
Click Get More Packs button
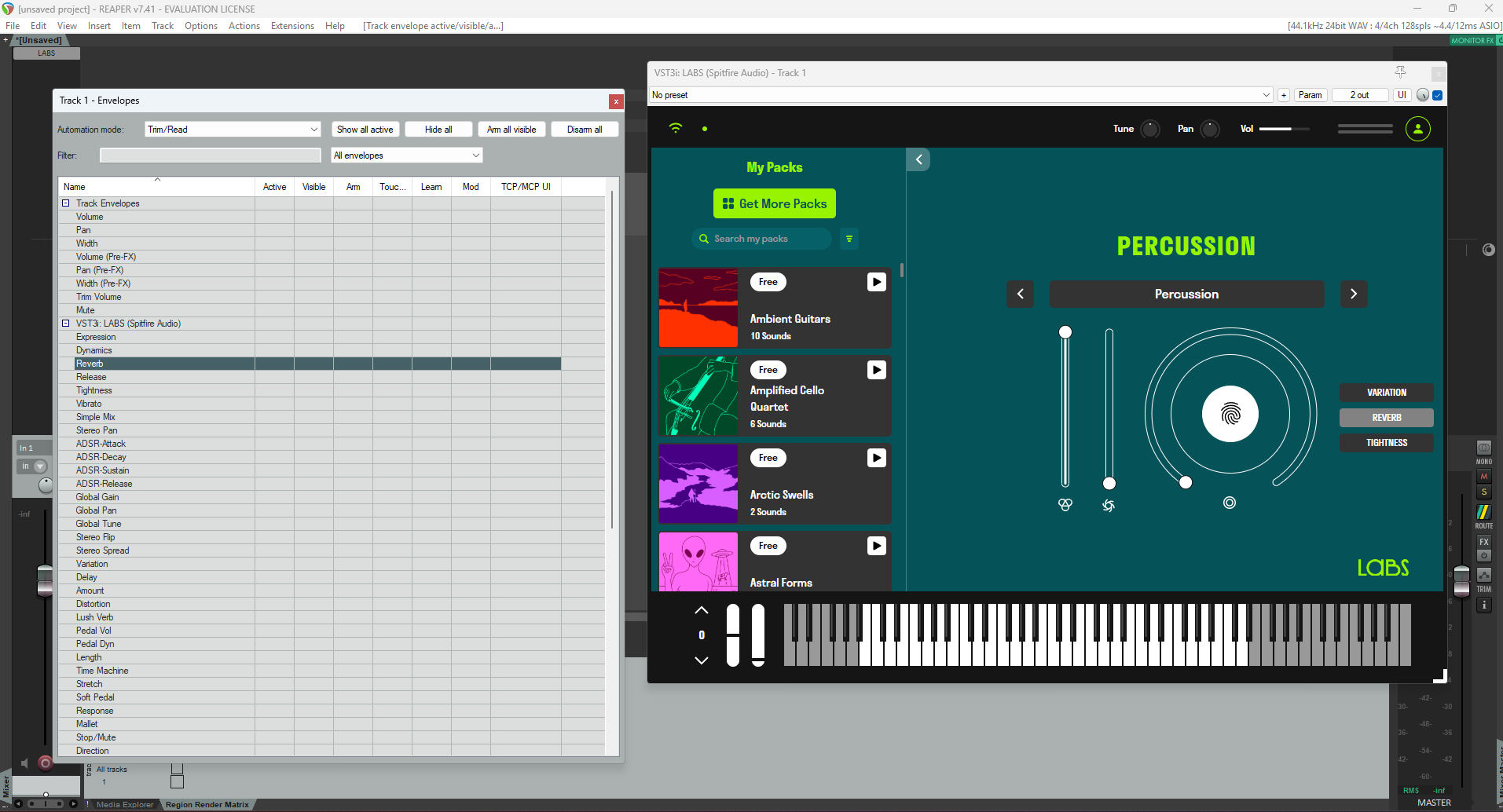pyautogui.click(x=775, y=203)
